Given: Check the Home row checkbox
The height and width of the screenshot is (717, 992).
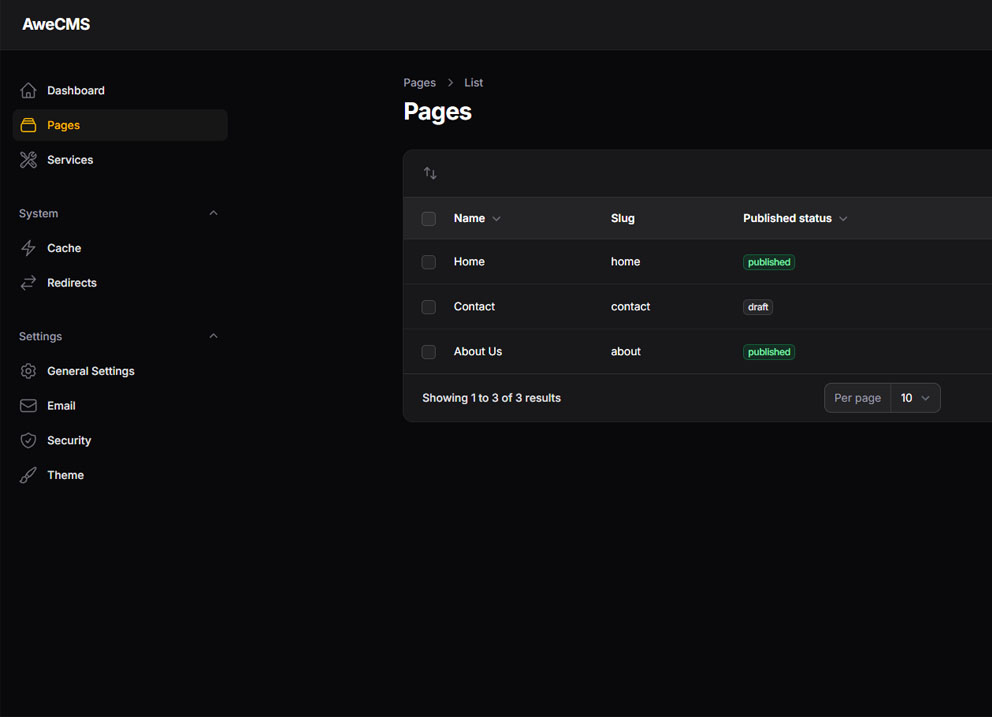Looking at the screenshot, I should 428,262.
